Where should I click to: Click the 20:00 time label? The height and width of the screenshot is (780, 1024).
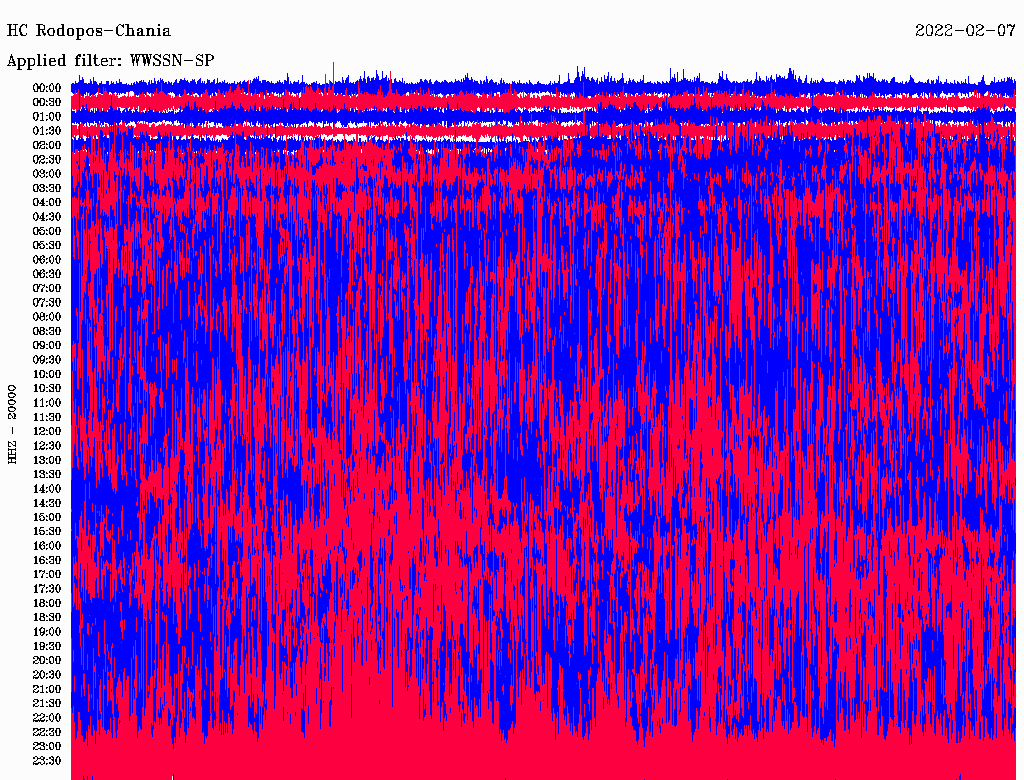click(47, 660)
